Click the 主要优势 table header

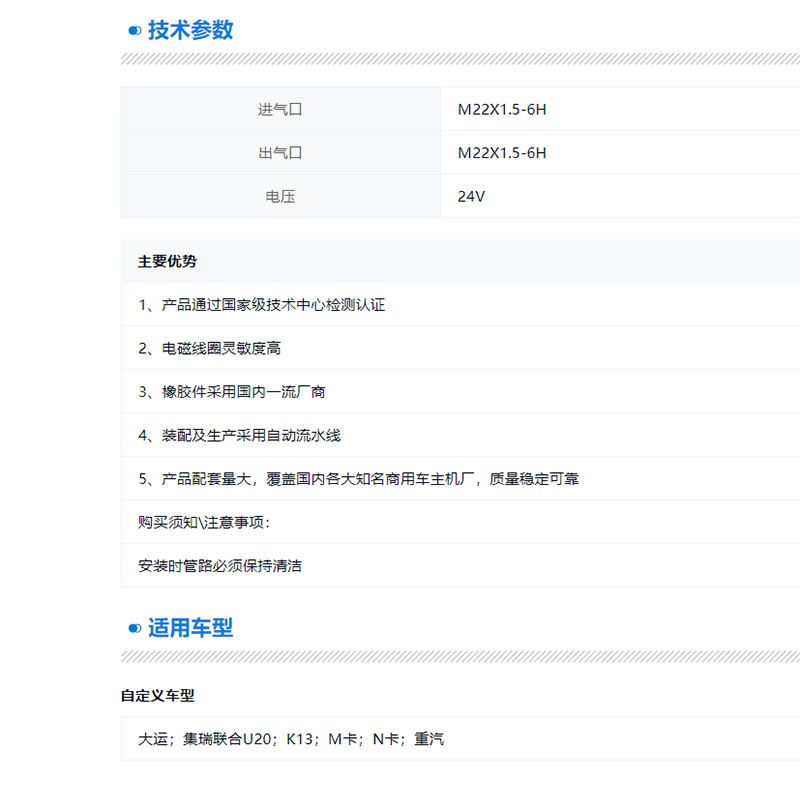(167, 262)
